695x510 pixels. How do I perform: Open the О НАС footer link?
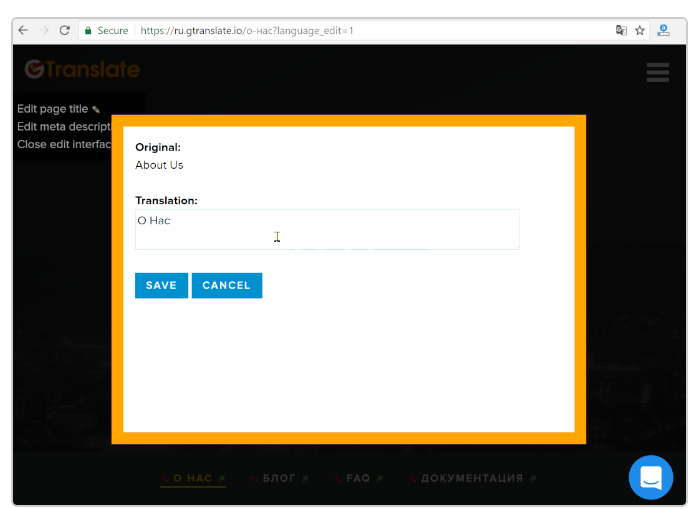pyautogui.click(x=193, y=479)
